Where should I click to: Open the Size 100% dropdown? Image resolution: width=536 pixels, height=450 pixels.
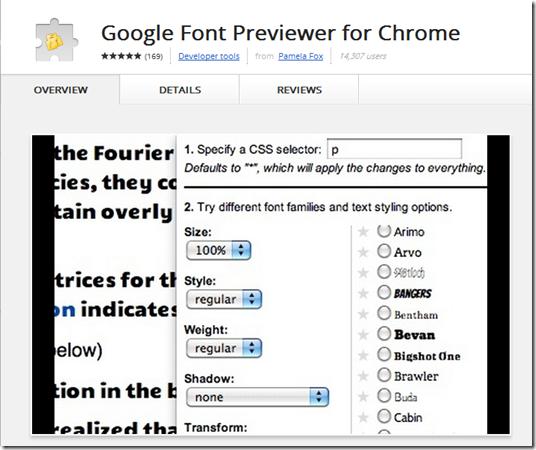tap(218, 250)
